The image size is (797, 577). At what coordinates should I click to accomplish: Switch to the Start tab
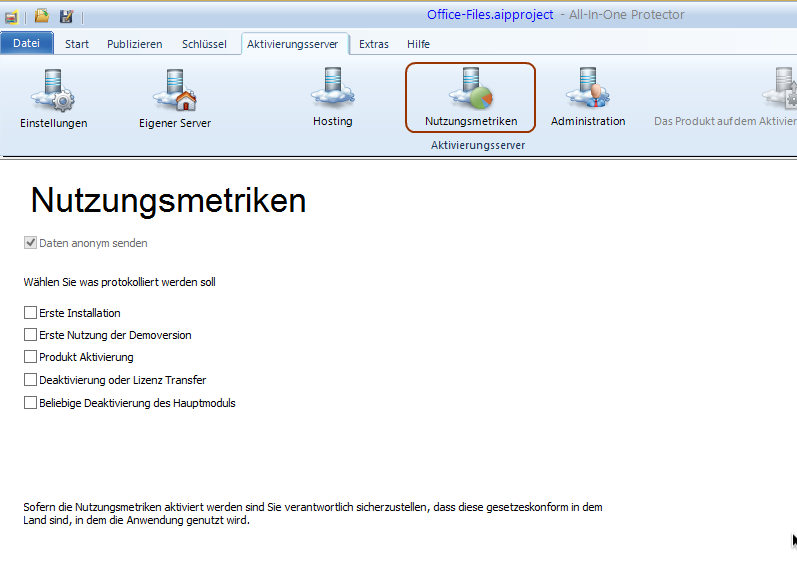77,44
